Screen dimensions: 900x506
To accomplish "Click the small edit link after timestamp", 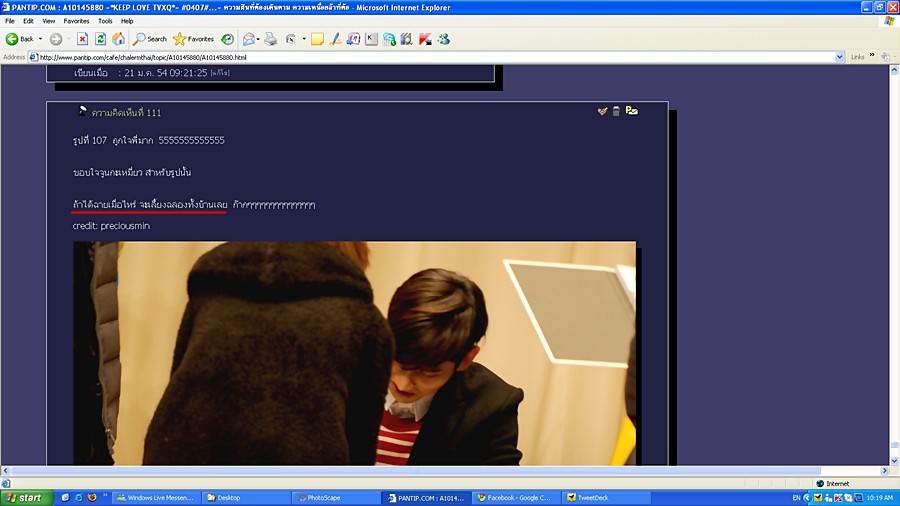I will pos(220,73).
